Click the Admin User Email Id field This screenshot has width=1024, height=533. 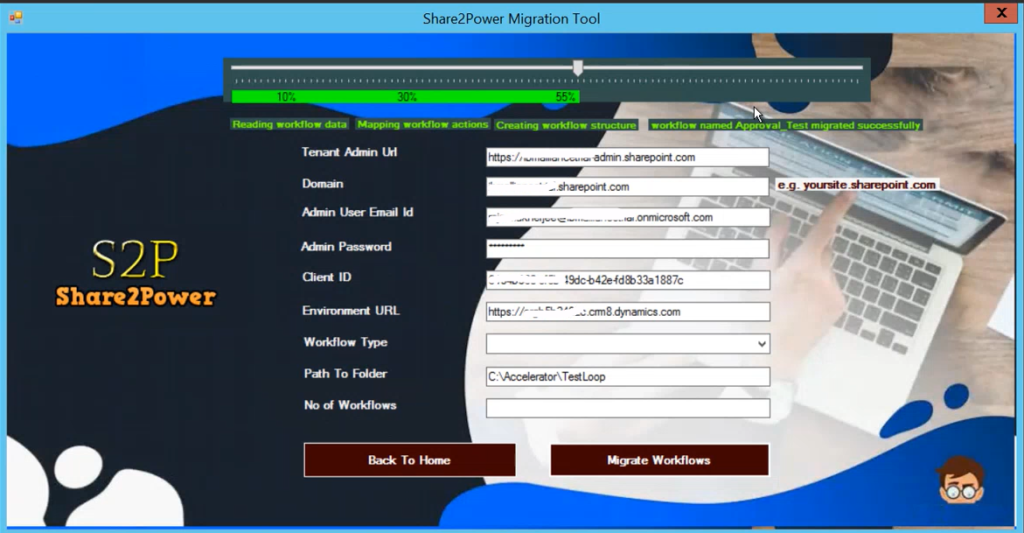[628, 218]
